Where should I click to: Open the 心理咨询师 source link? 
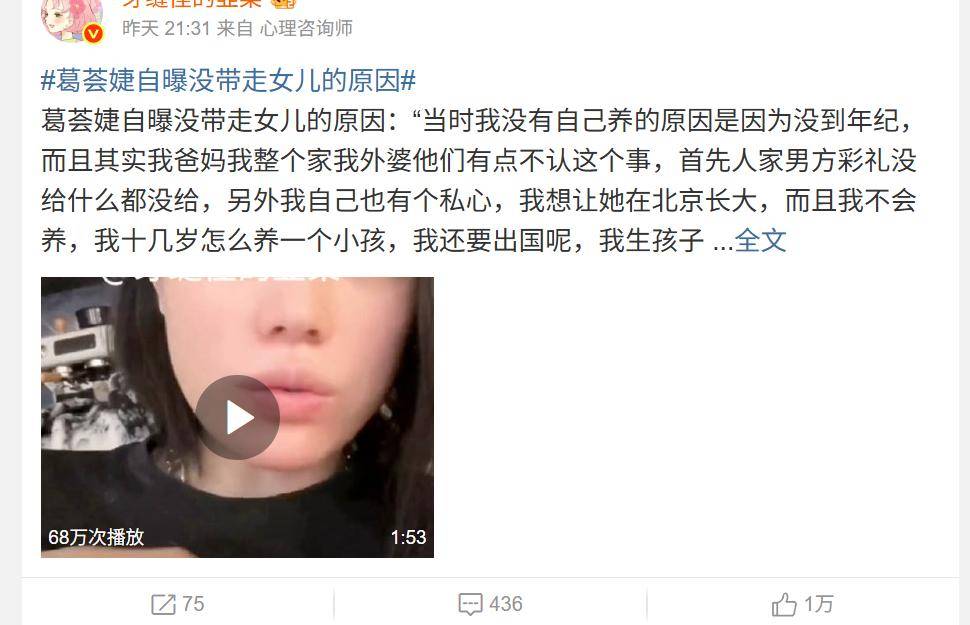click(x=306, y=28)
